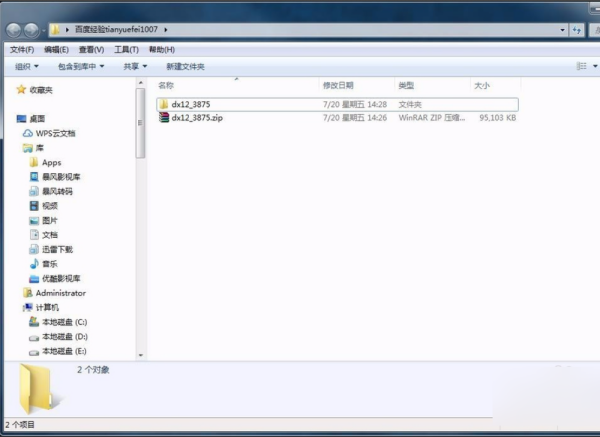
Task: Open the 图片 library icon
Action: tap(34, 220)
